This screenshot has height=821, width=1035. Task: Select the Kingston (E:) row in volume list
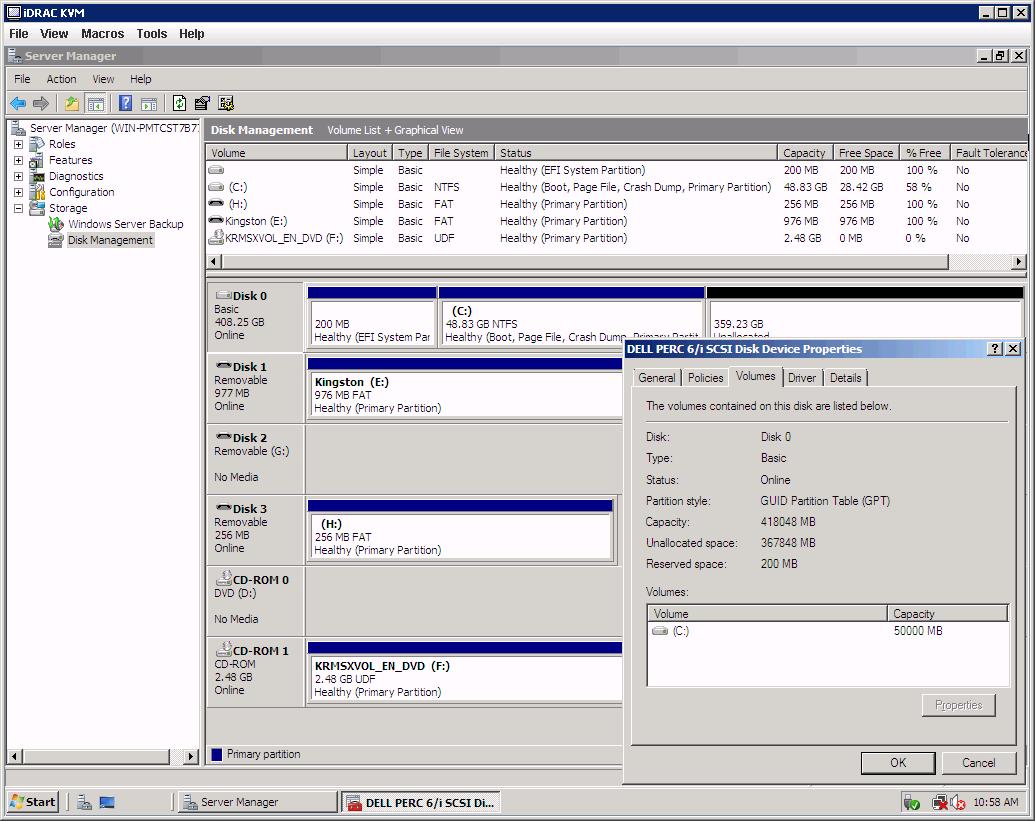click(616, 221)
